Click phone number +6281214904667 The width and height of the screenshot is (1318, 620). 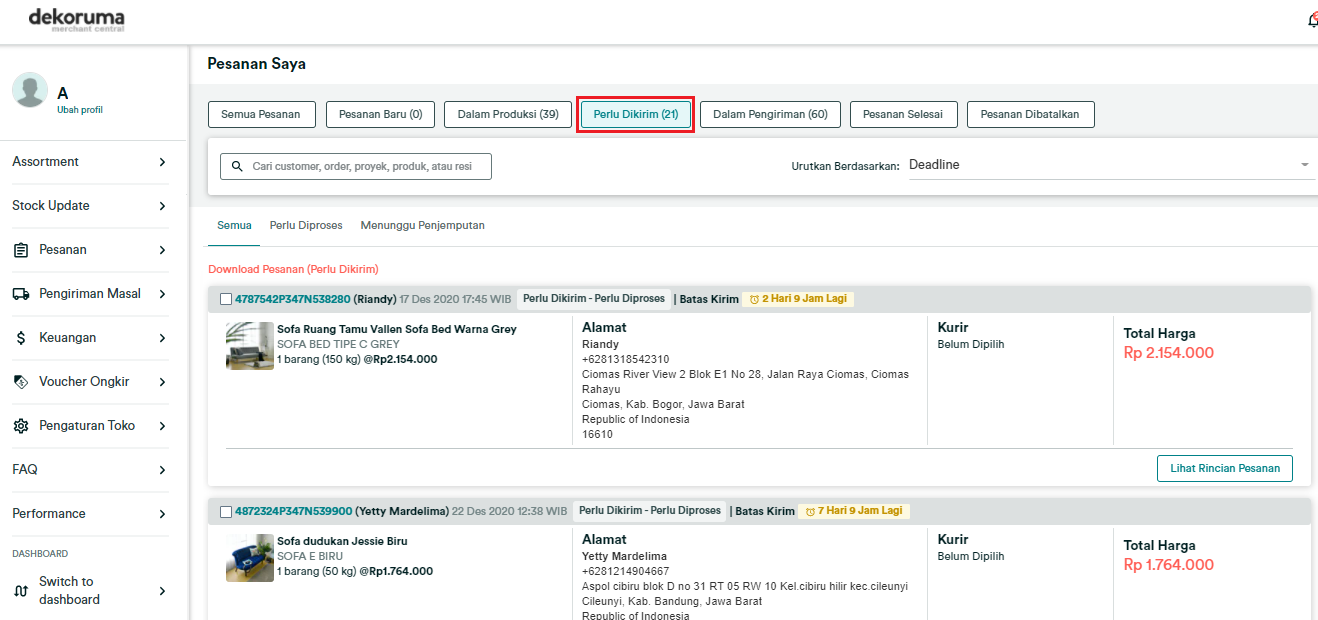click(626, 572)
